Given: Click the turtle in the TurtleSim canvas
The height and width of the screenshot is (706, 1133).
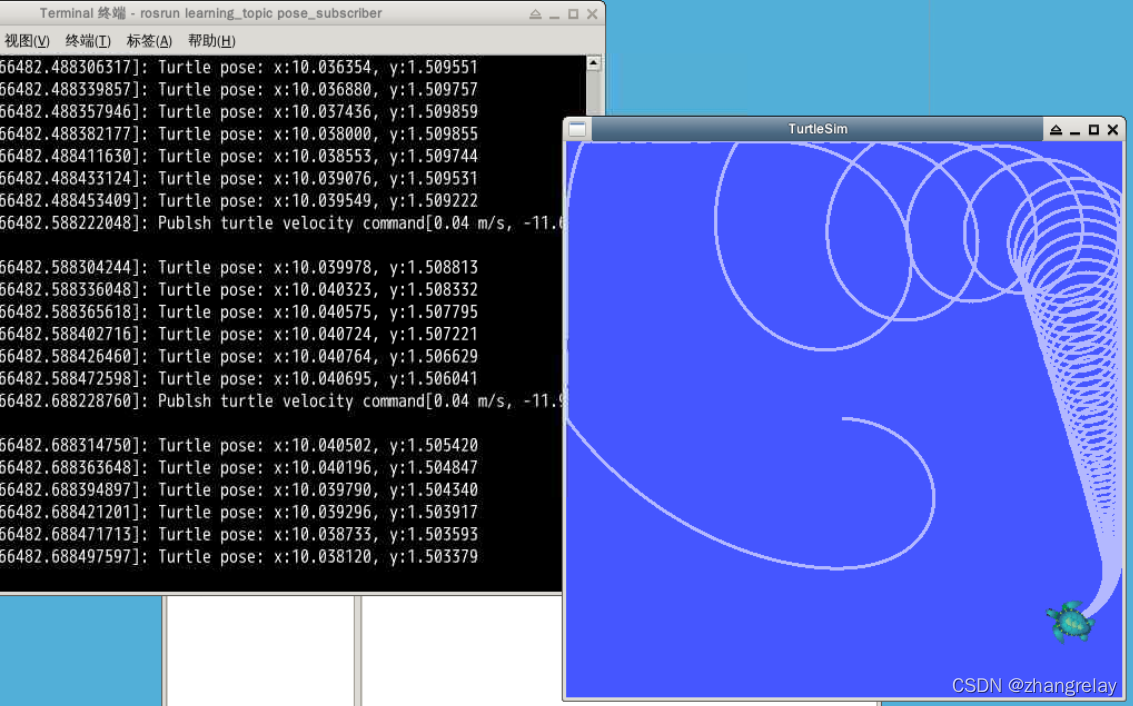Looking at the screenshot, I should (x=1069, y=622).
